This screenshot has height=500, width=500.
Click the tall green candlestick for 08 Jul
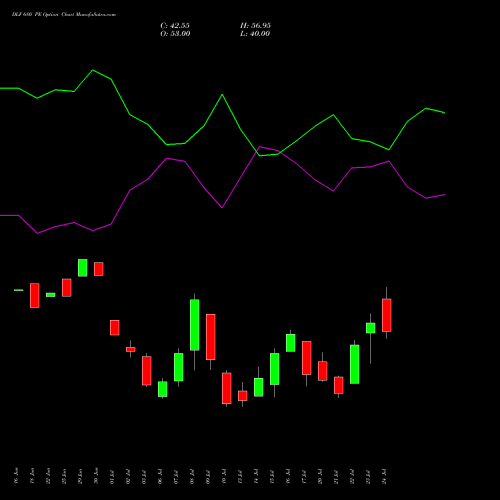tap(195, 325)
